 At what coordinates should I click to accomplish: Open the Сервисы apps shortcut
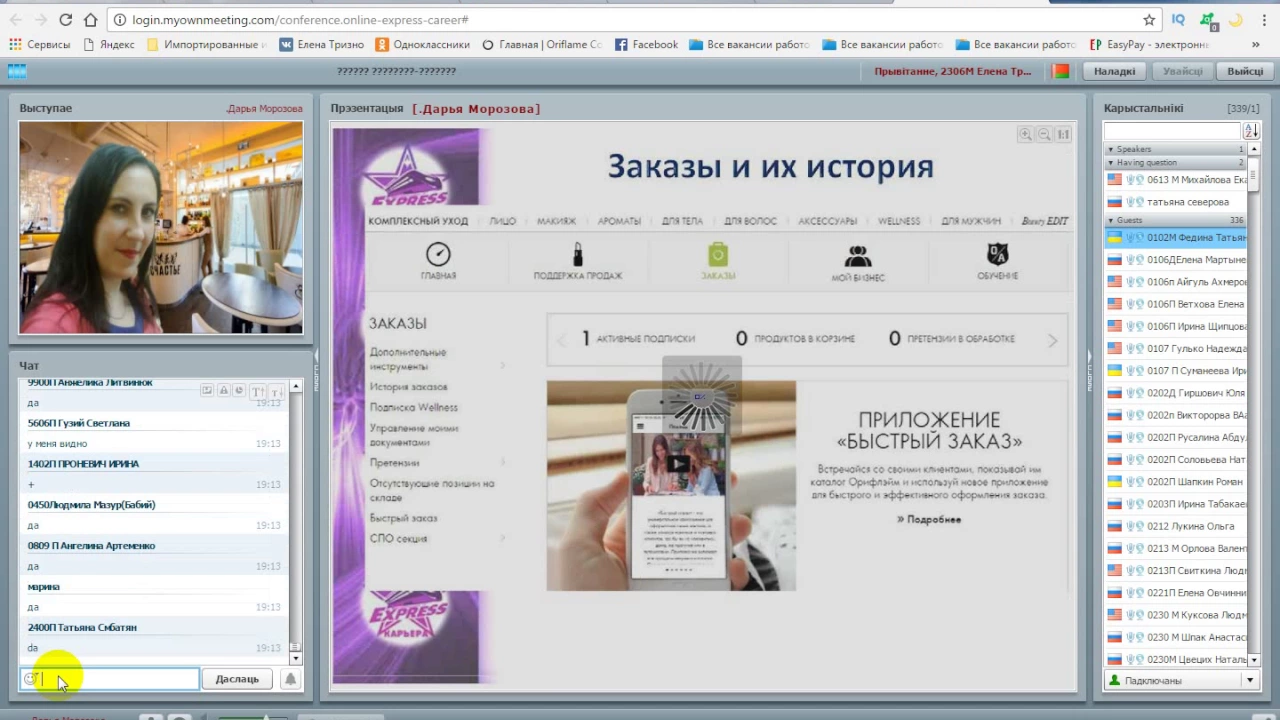coord(40,44)
